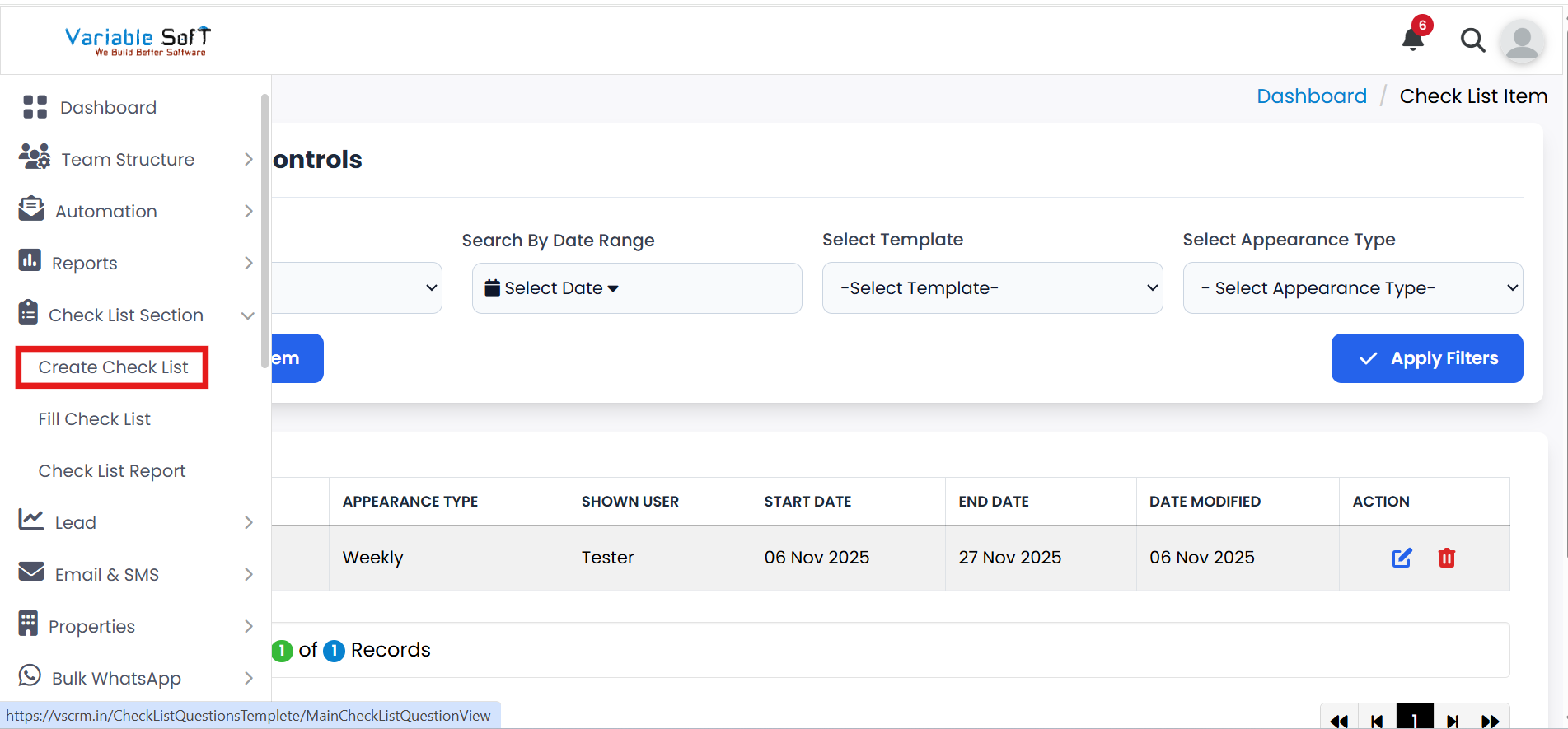
Task: Click the search magnifier icon
Action: pyautogui.click(x=1472, y=40)
